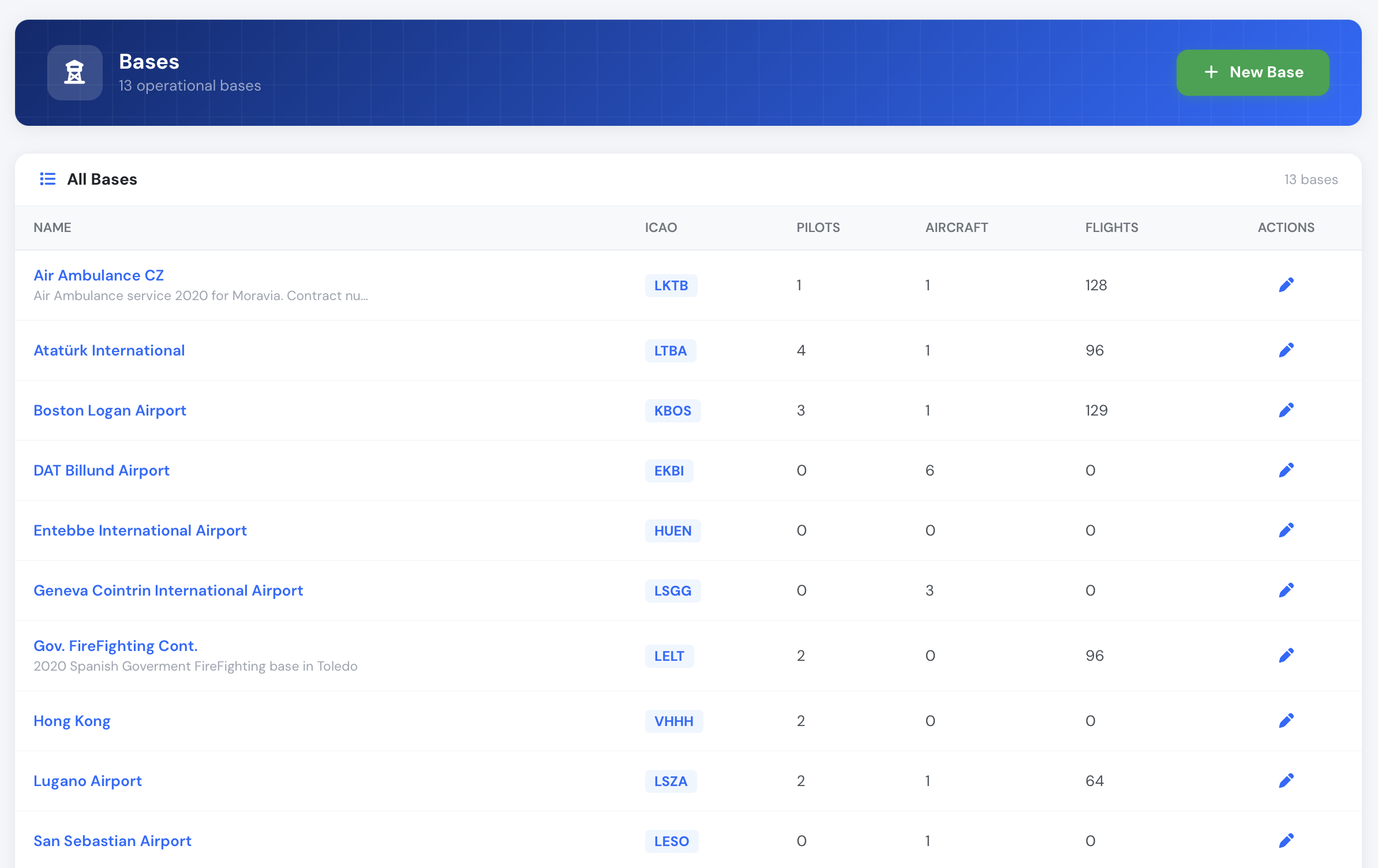The width and height of the screenshot is (1378, 868).
Task: Click the LTBA ICAO badge
Action: coord(671,351)
